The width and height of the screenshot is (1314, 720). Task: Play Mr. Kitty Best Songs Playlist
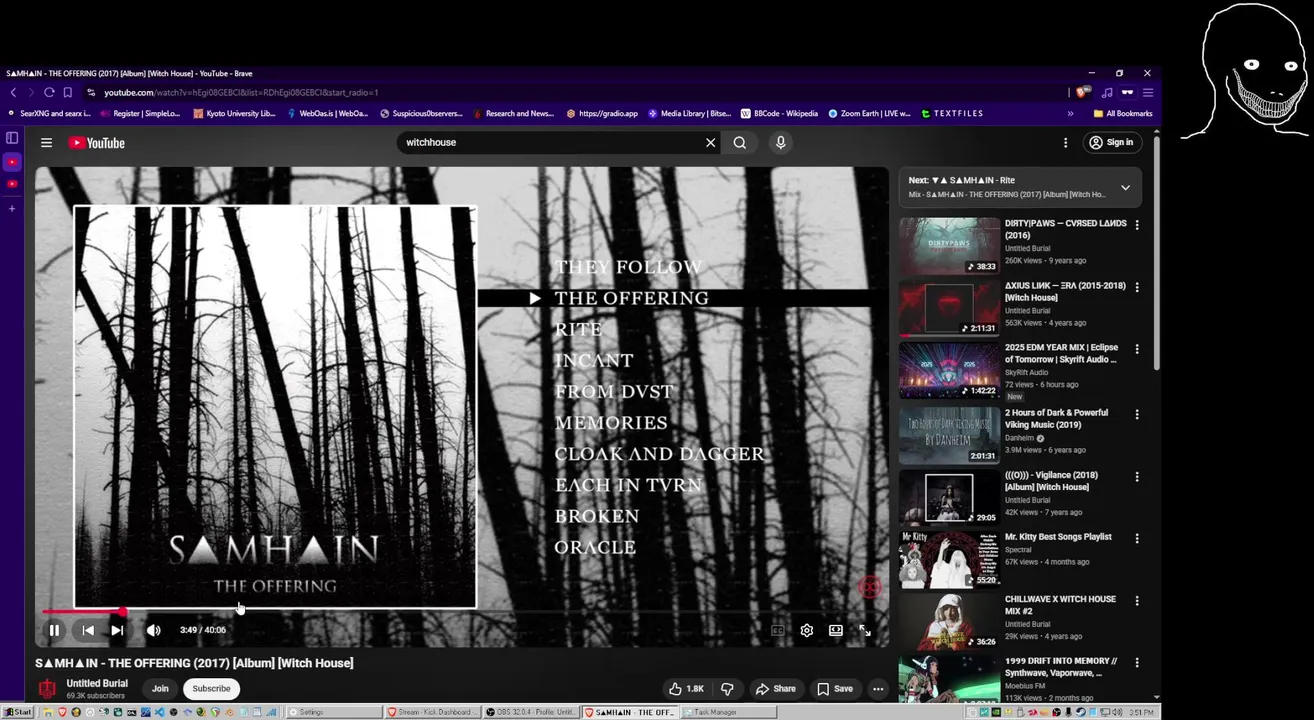949,559
